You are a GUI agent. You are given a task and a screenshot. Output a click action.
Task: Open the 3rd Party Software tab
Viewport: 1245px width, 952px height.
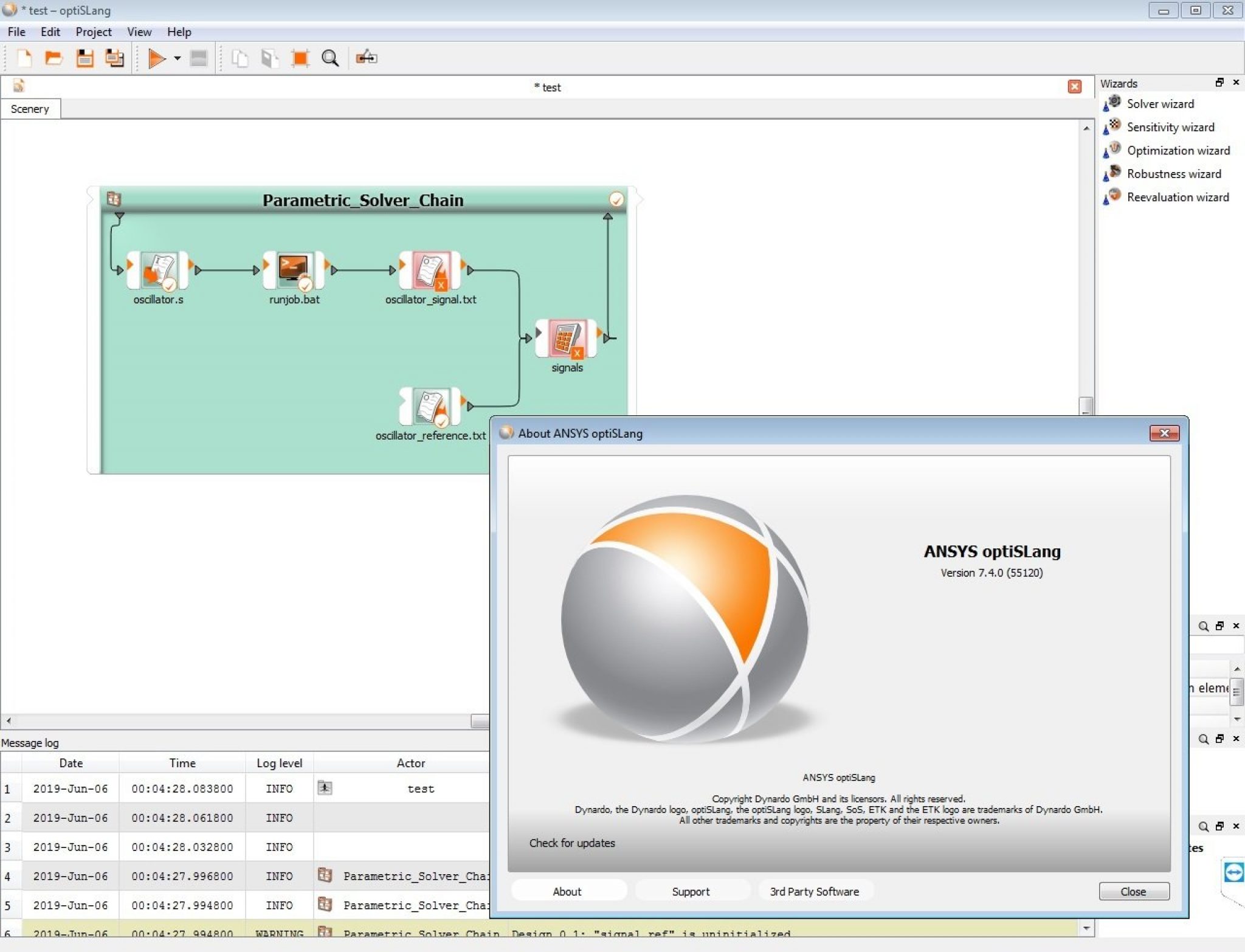[814, 891]
